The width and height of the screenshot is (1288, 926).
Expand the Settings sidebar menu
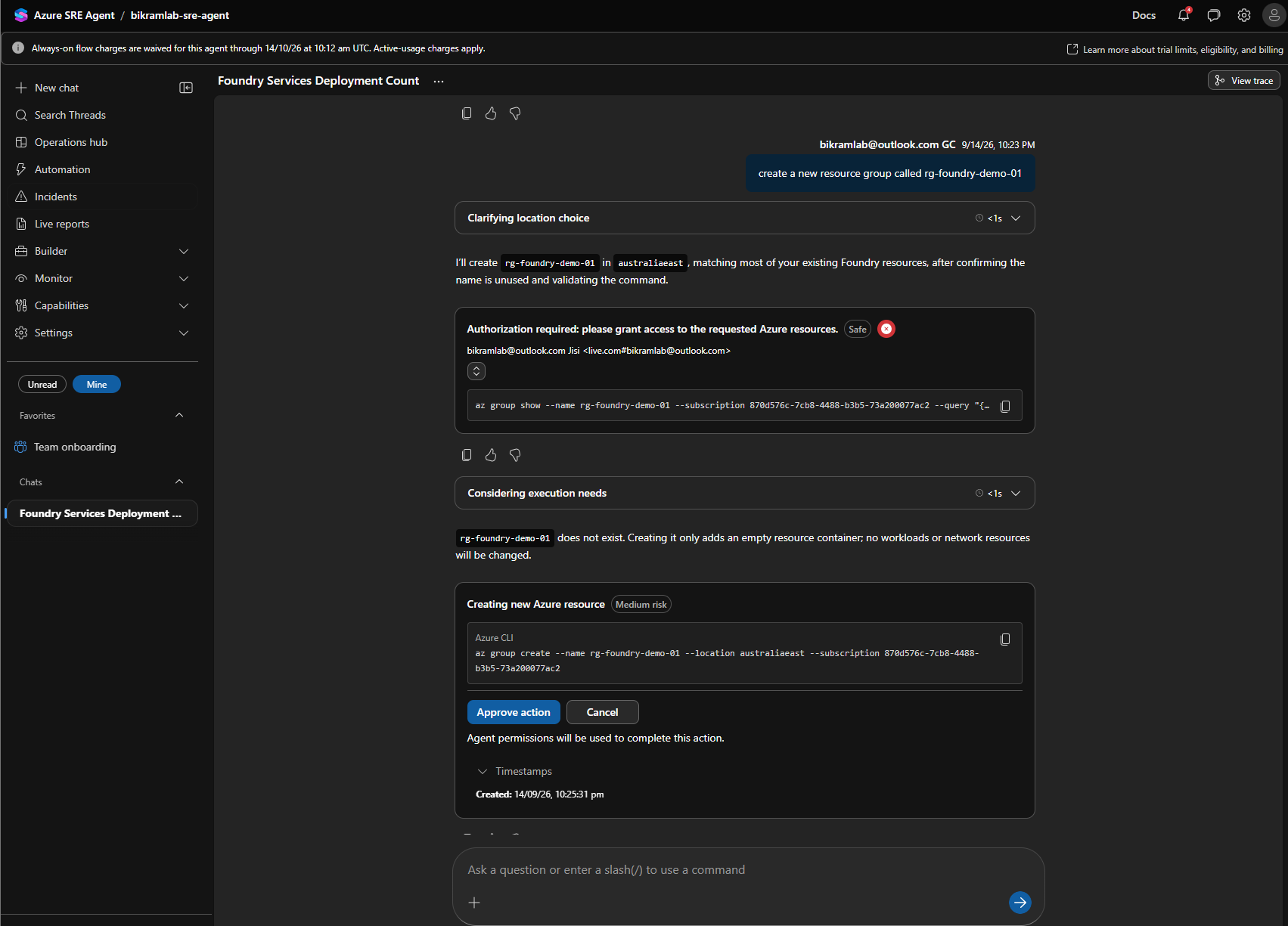tap(103, 333)
